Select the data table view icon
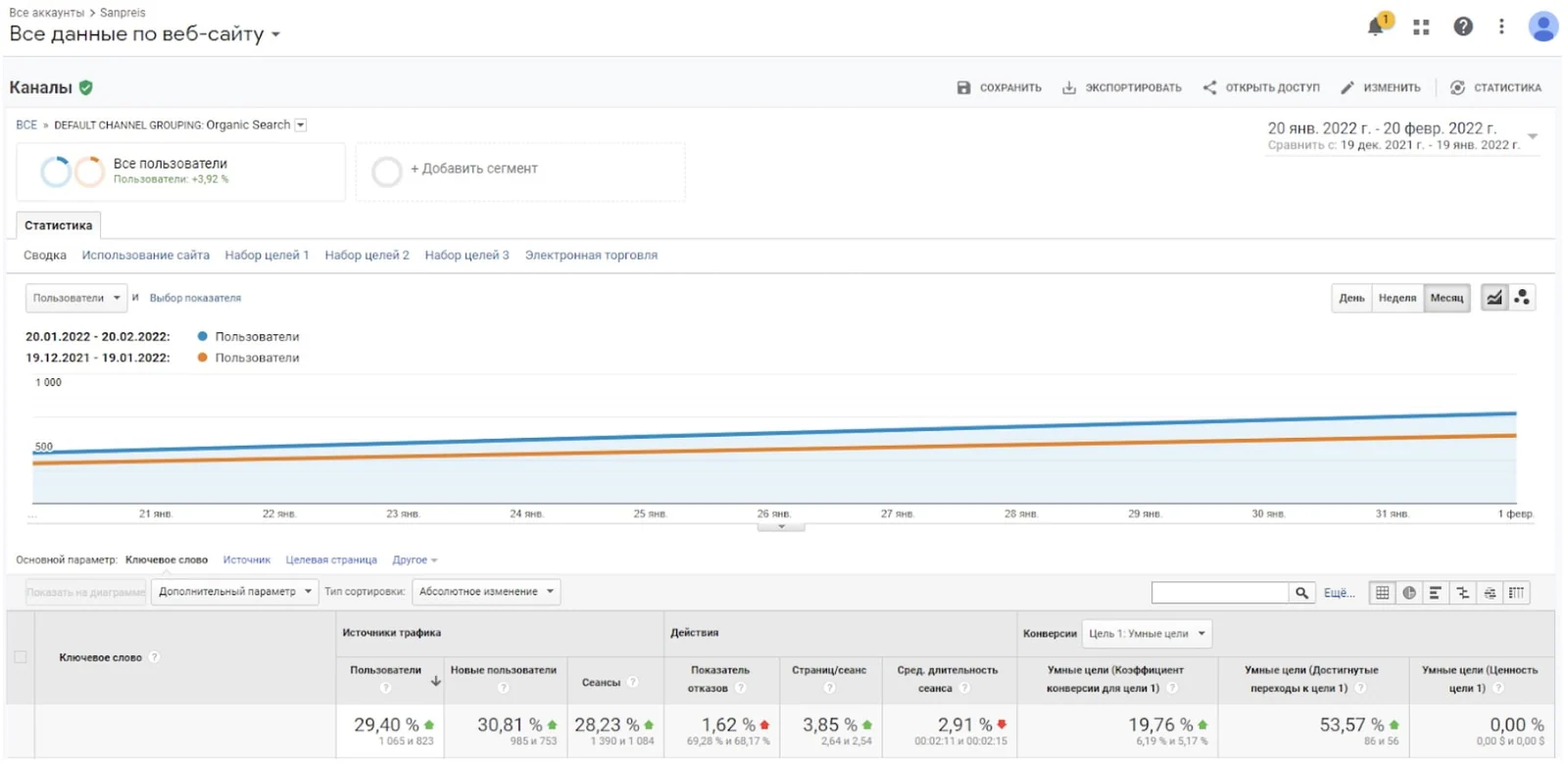This screenshot has width=1568, height=772. click(1382, 593)
